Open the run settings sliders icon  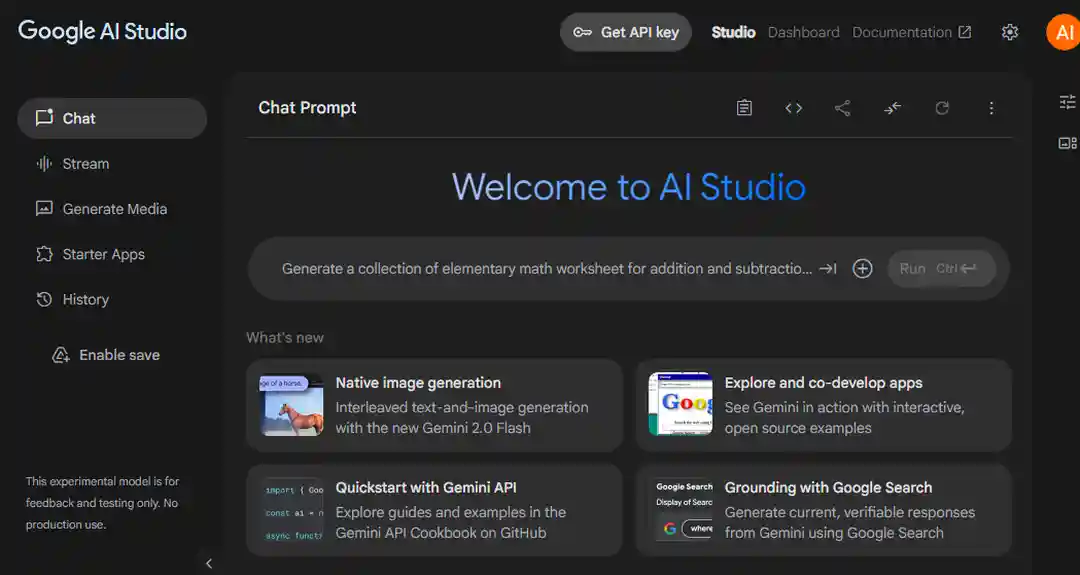[x=1067, y=102]
